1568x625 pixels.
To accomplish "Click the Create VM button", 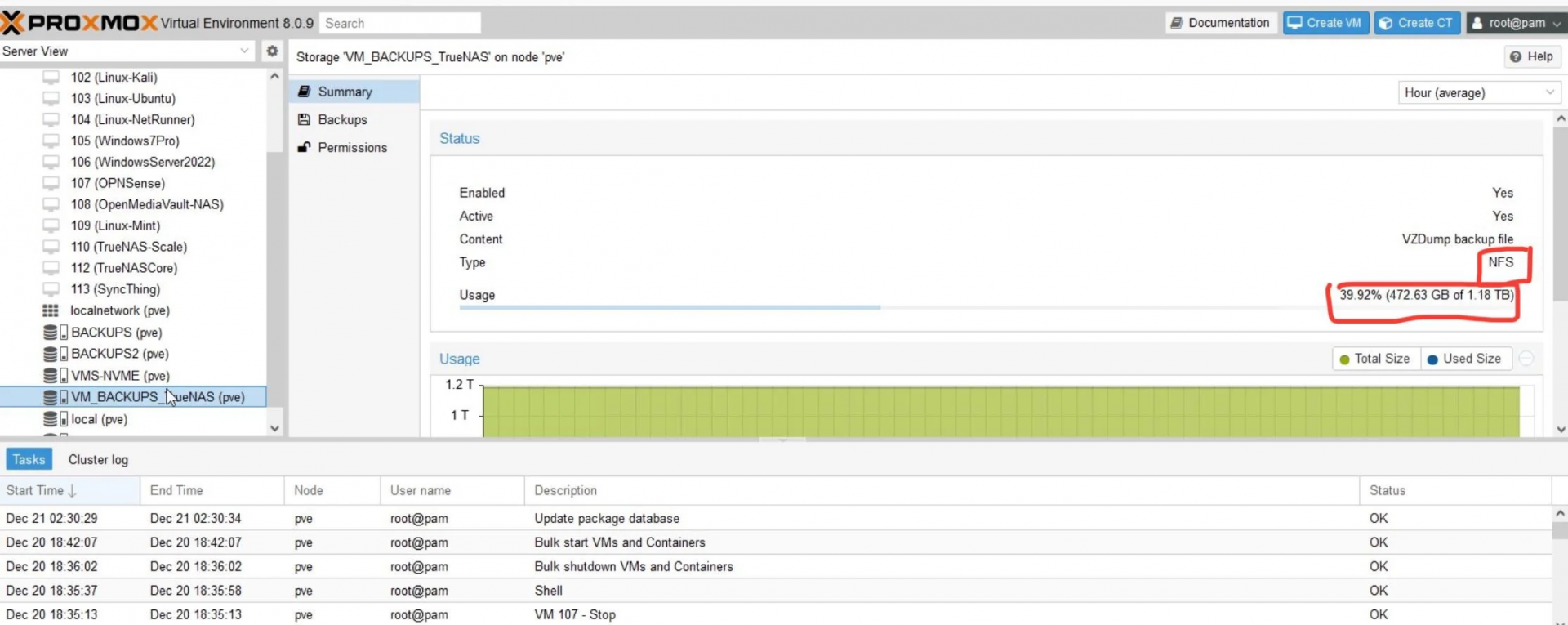I will click(1325, 23).
